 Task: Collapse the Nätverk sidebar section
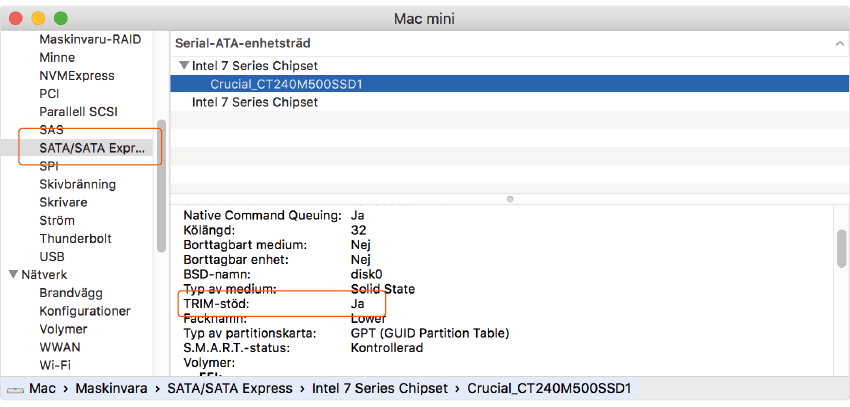click(x=12, y=275)
